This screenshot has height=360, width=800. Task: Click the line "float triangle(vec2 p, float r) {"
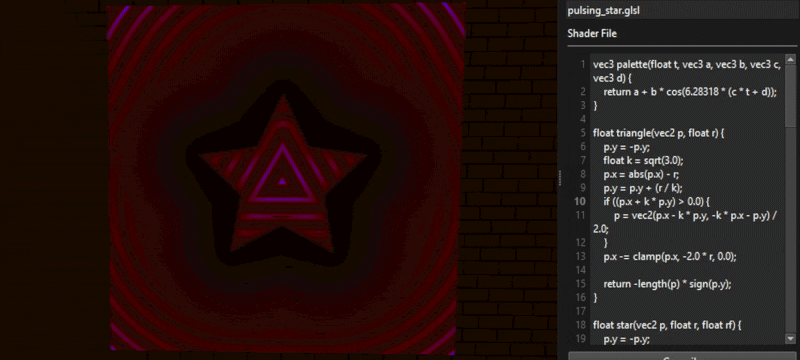point(659,133)
